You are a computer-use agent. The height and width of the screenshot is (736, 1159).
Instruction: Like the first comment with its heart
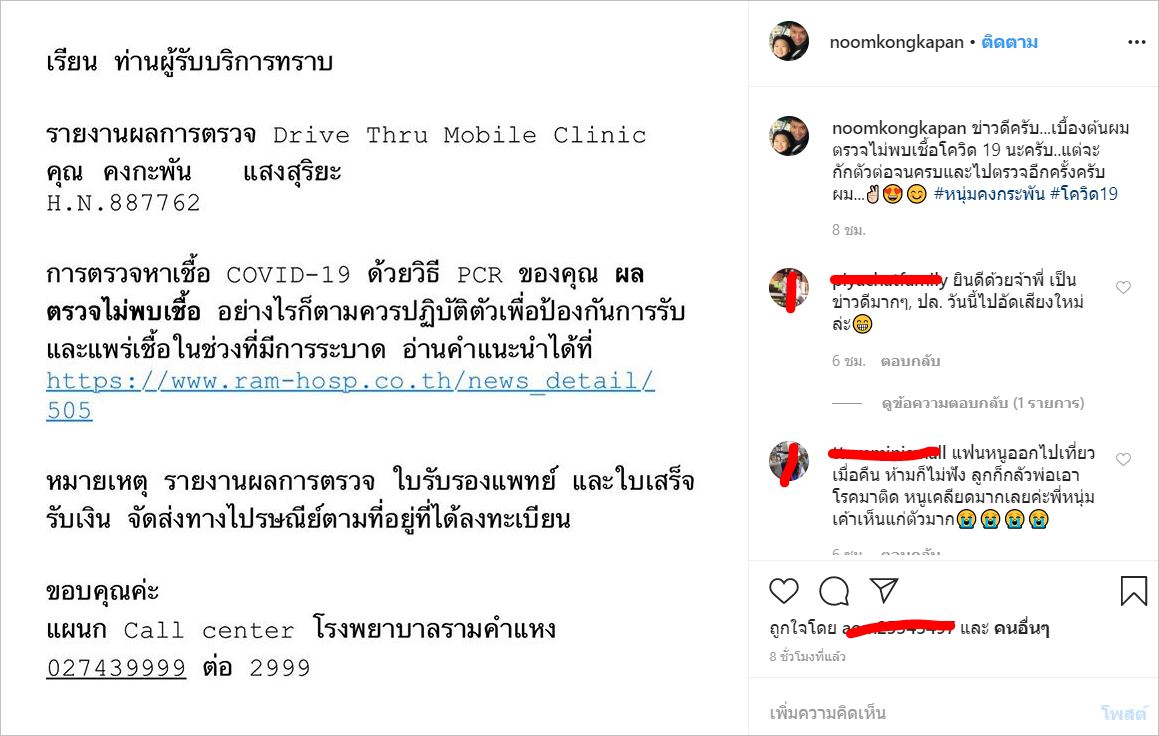[x=1123, y=287]
